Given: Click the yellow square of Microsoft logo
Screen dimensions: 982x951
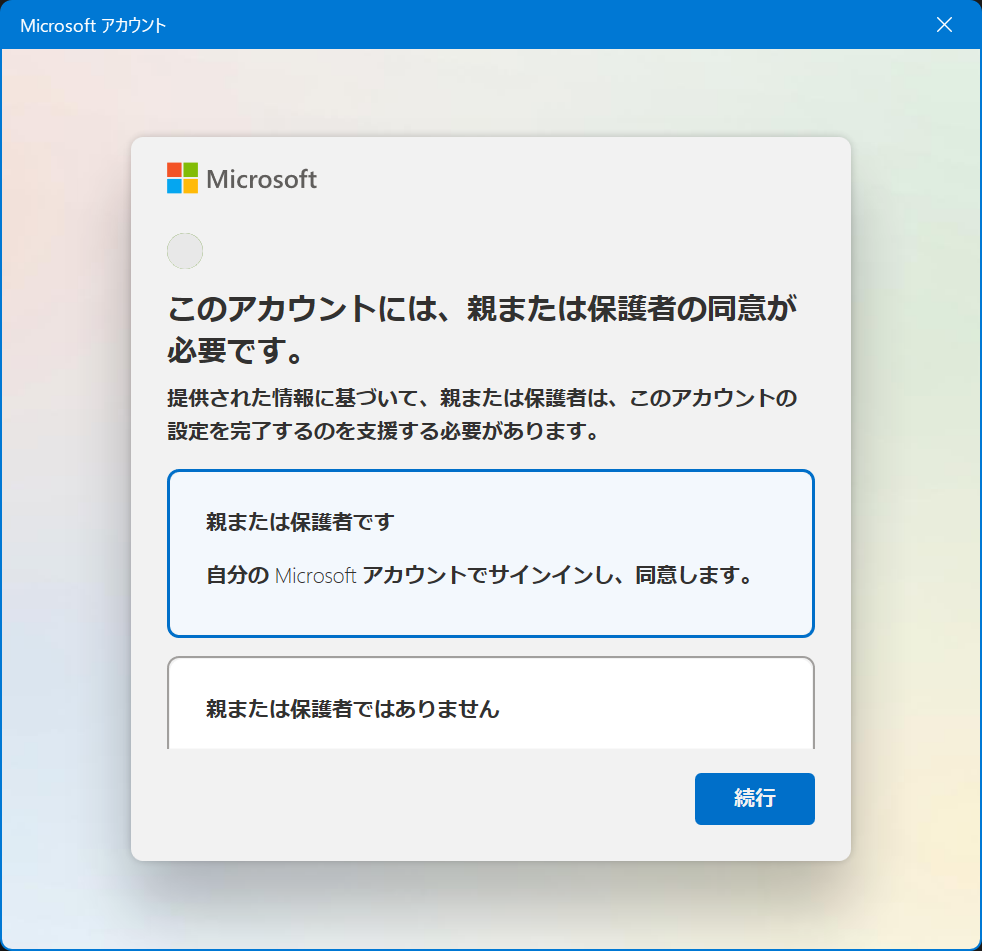Looking at the screenshot, I should point(190,187).
